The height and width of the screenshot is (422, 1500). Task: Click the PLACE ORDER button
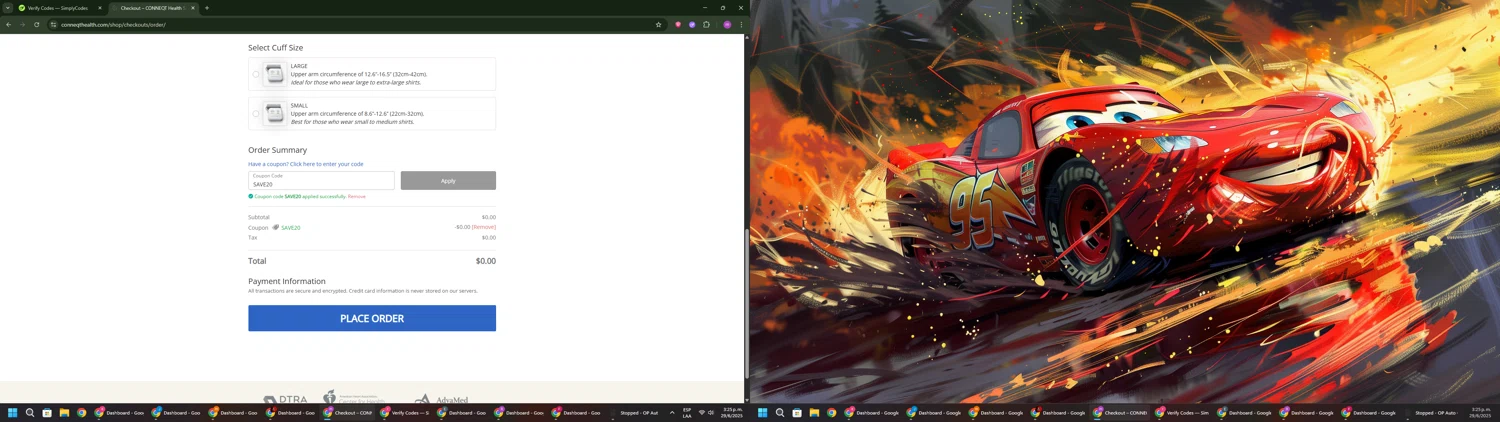click(x=372, y=318)
